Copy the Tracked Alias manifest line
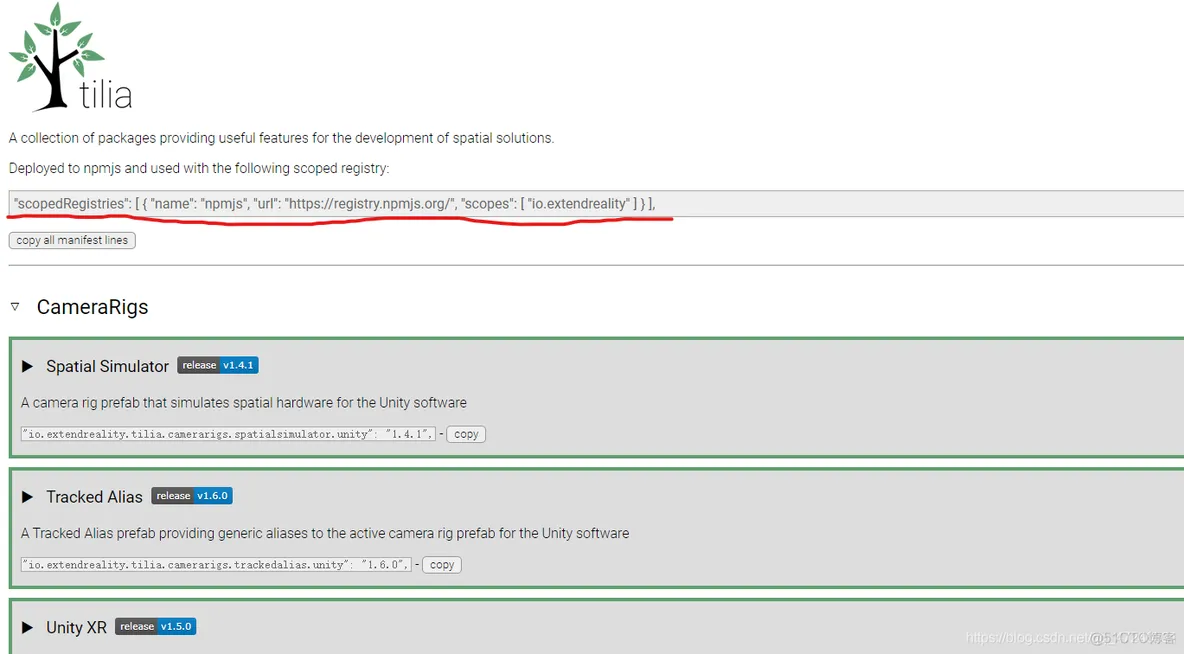 (x=442, y=565)
